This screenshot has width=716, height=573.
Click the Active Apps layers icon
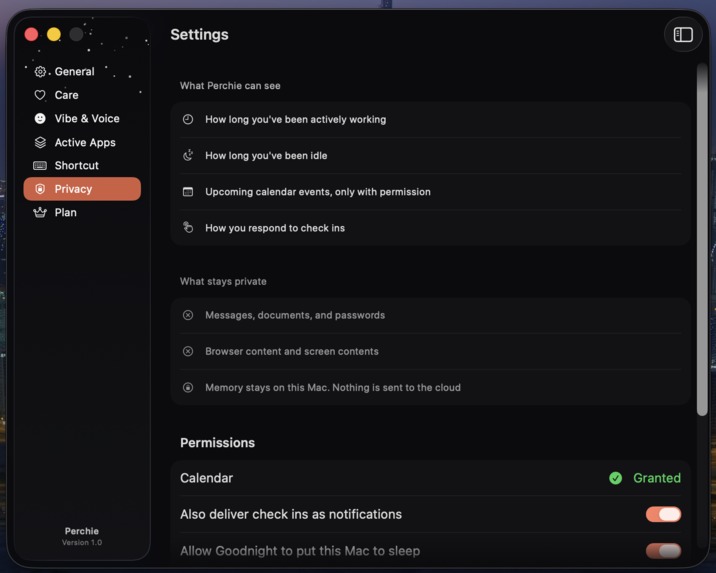tap(40, 142)
